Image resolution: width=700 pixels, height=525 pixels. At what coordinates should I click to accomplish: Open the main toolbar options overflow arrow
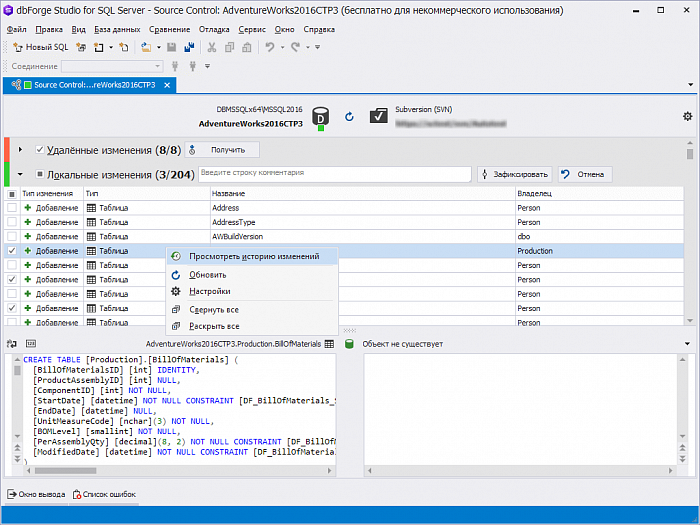(x=317, y=47)
